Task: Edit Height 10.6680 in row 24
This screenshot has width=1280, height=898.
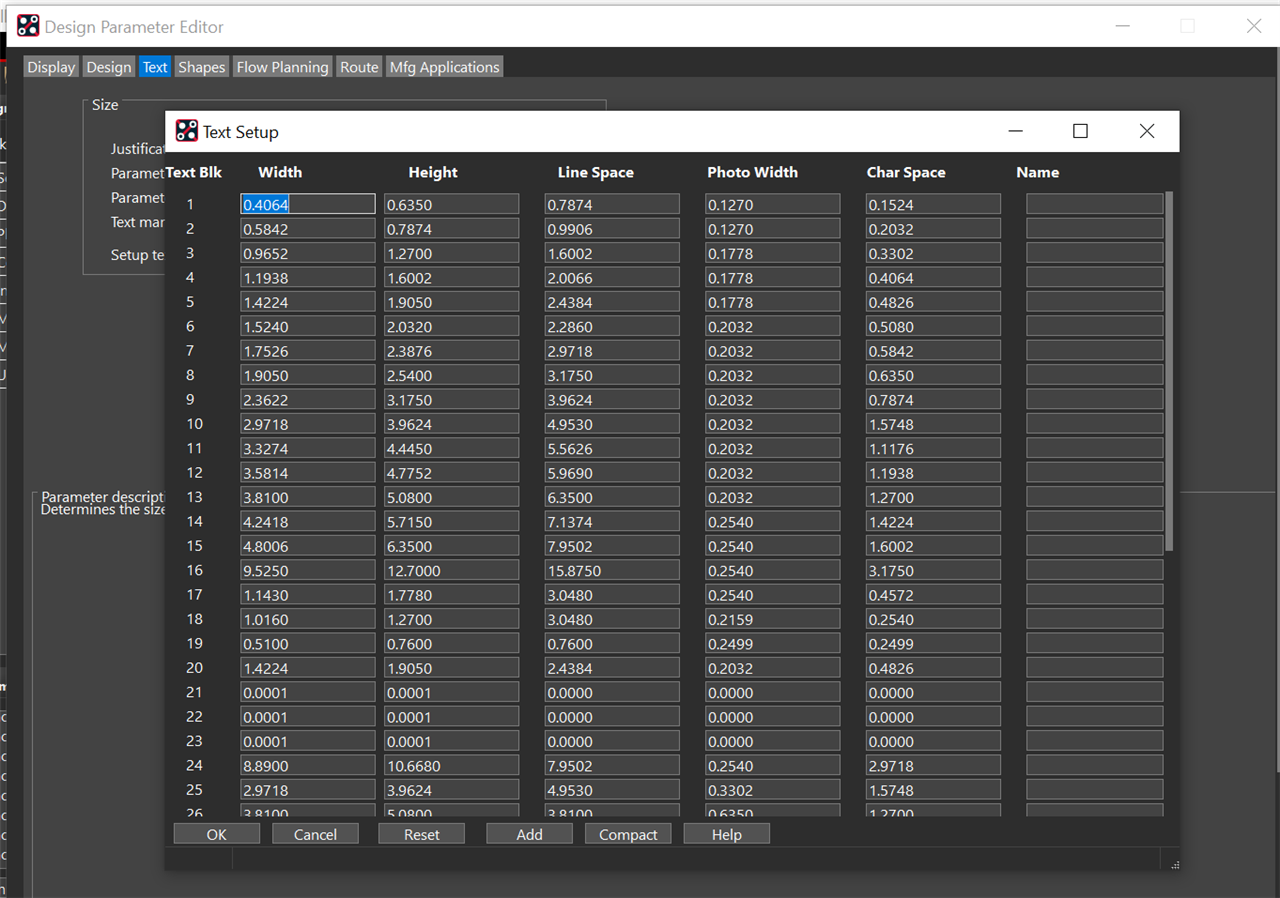Action: coord(452,765)
